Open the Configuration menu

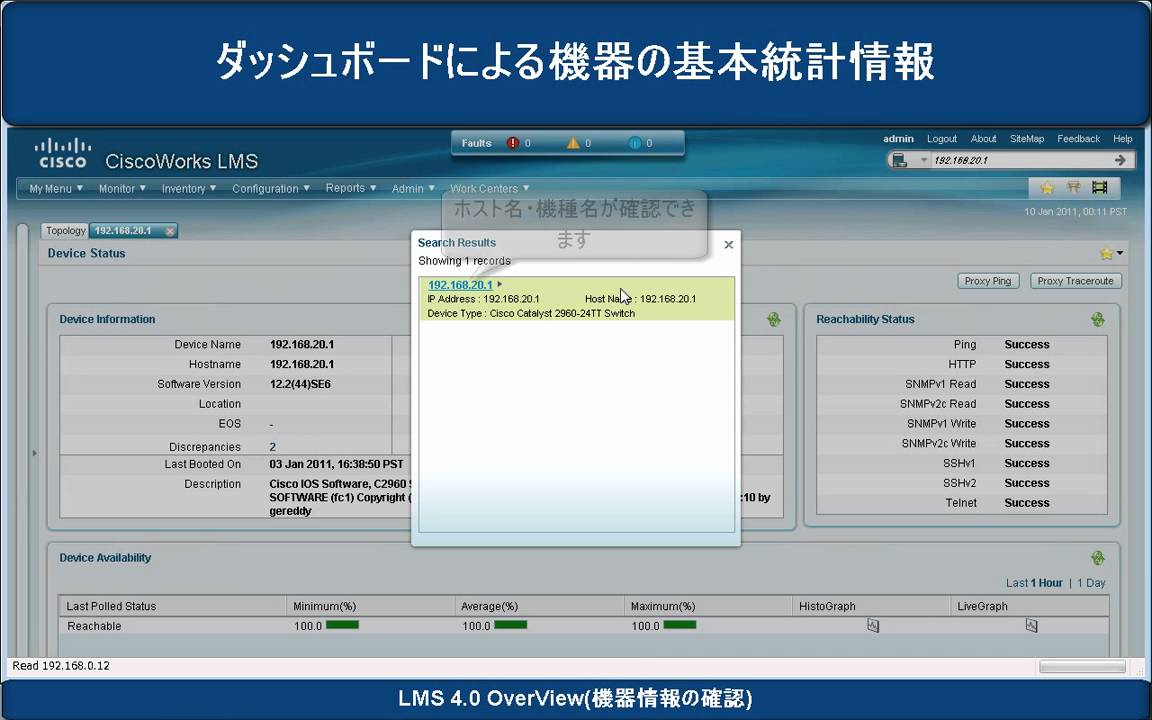tap(270, 189)
